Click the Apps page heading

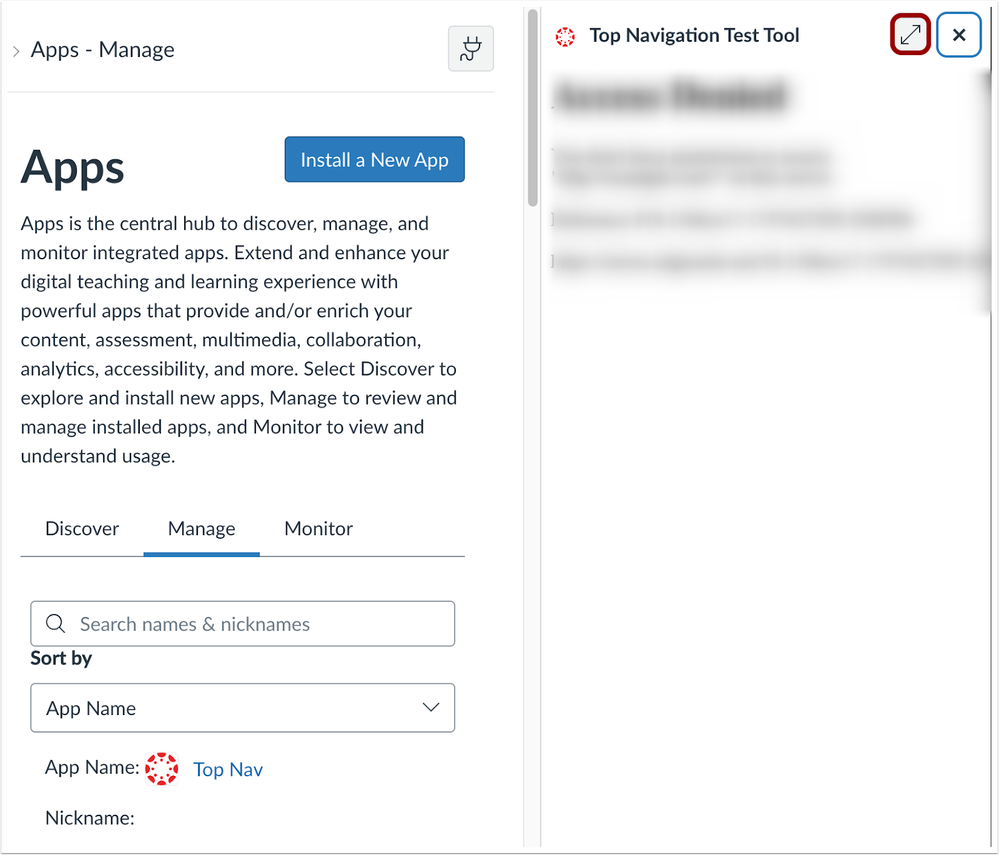click(x=73, y=168)
